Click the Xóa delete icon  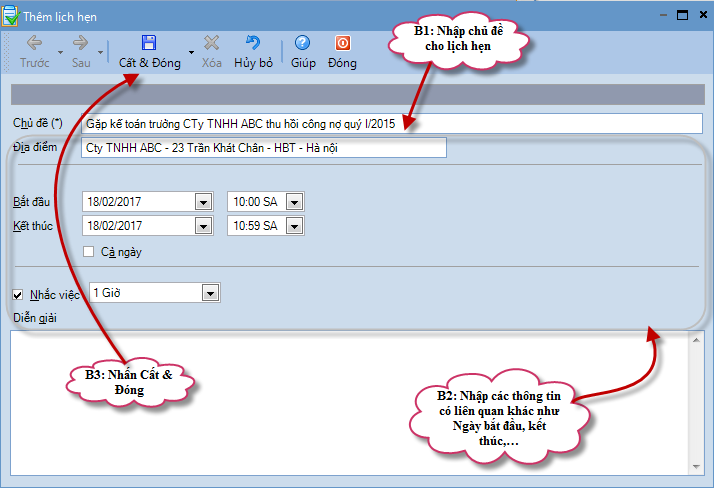[x=211, y=43]
